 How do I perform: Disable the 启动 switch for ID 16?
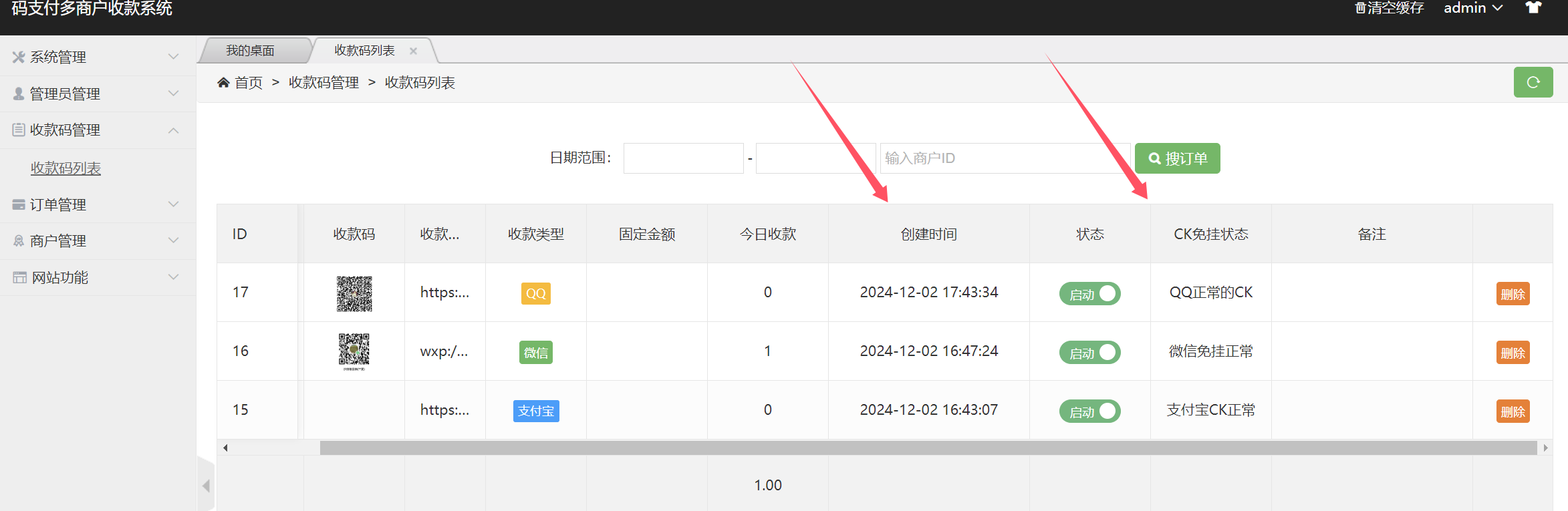pyautogui.click(x=1089, y=353)
